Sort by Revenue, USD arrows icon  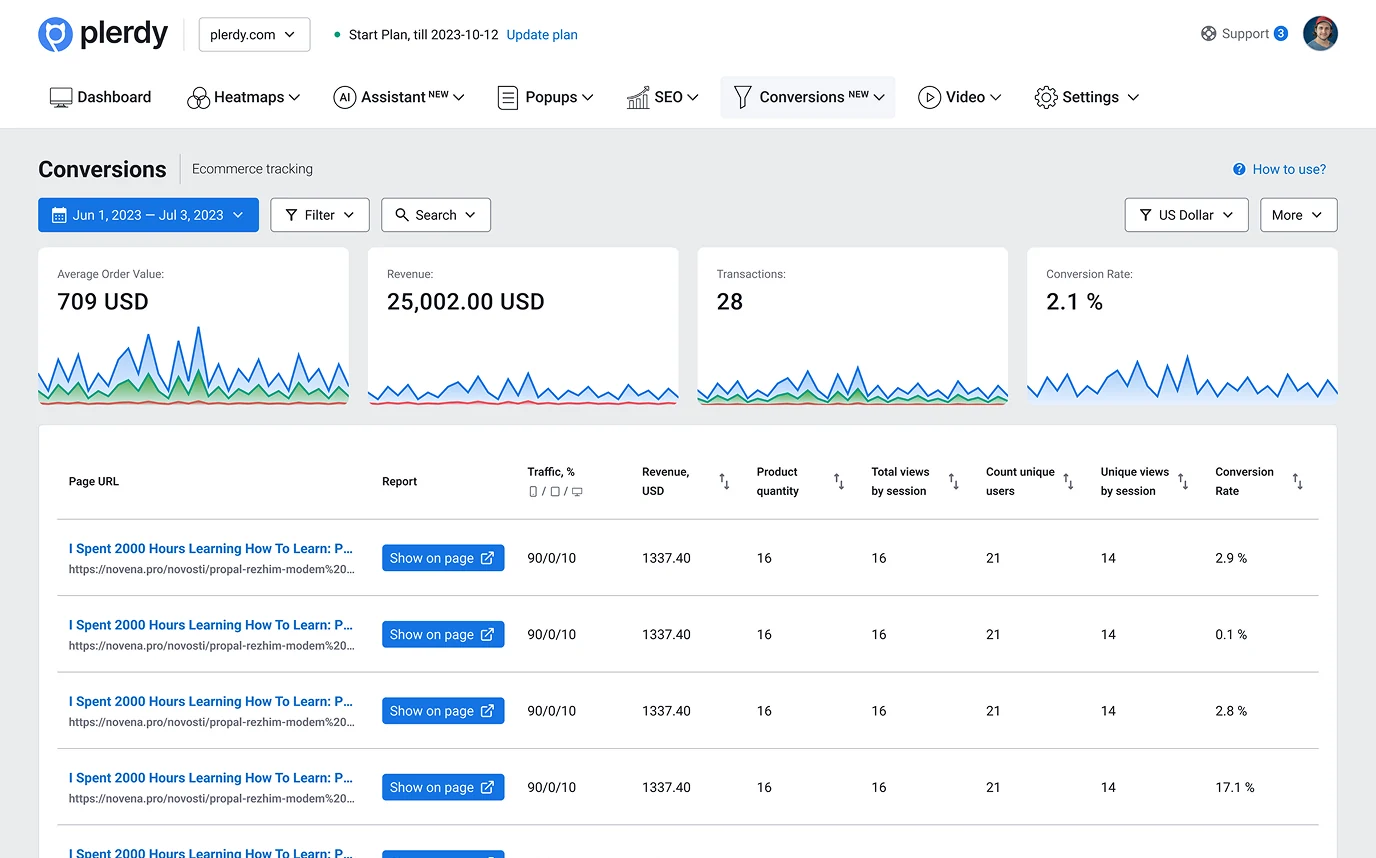(x=724, y=481)
